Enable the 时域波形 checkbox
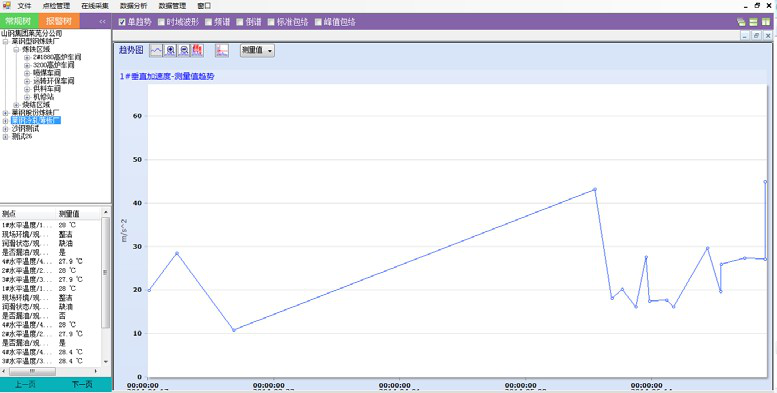 tap(161, 22)
